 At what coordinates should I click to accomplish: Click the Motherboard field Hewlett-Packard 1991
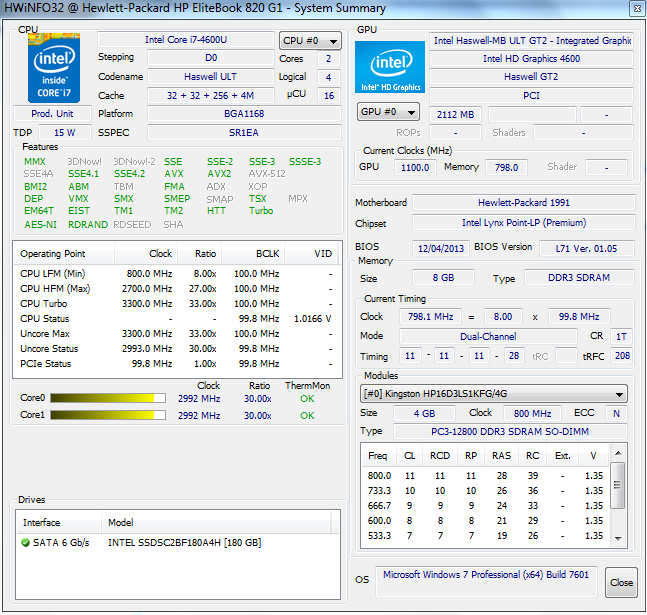click(524, 203)
